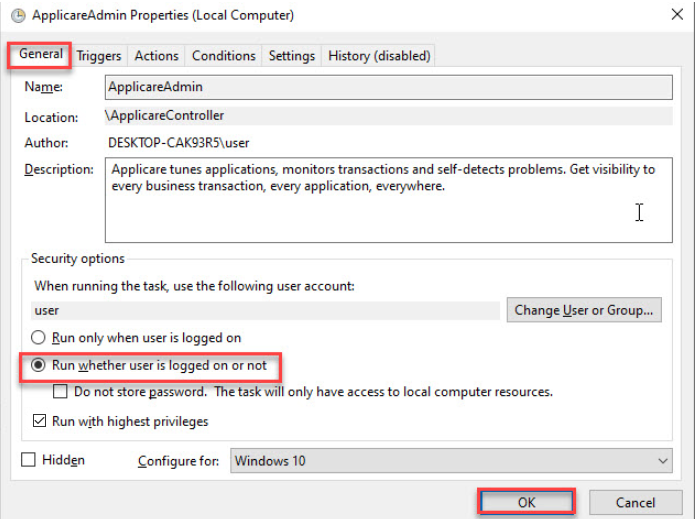This screenshot has height=519, width=696.
Task: Switch to the Settings tab
Action: pos(292,56)
